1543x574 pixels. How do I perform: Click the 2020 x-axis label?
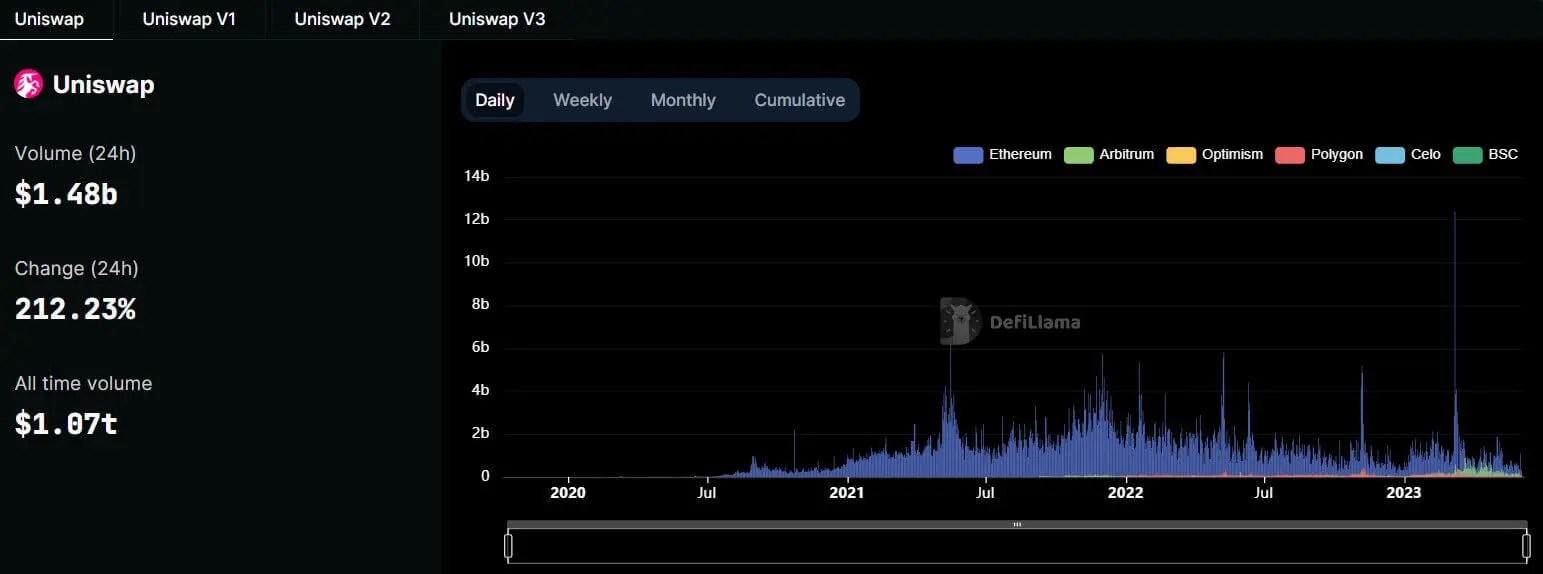point(567,492)
